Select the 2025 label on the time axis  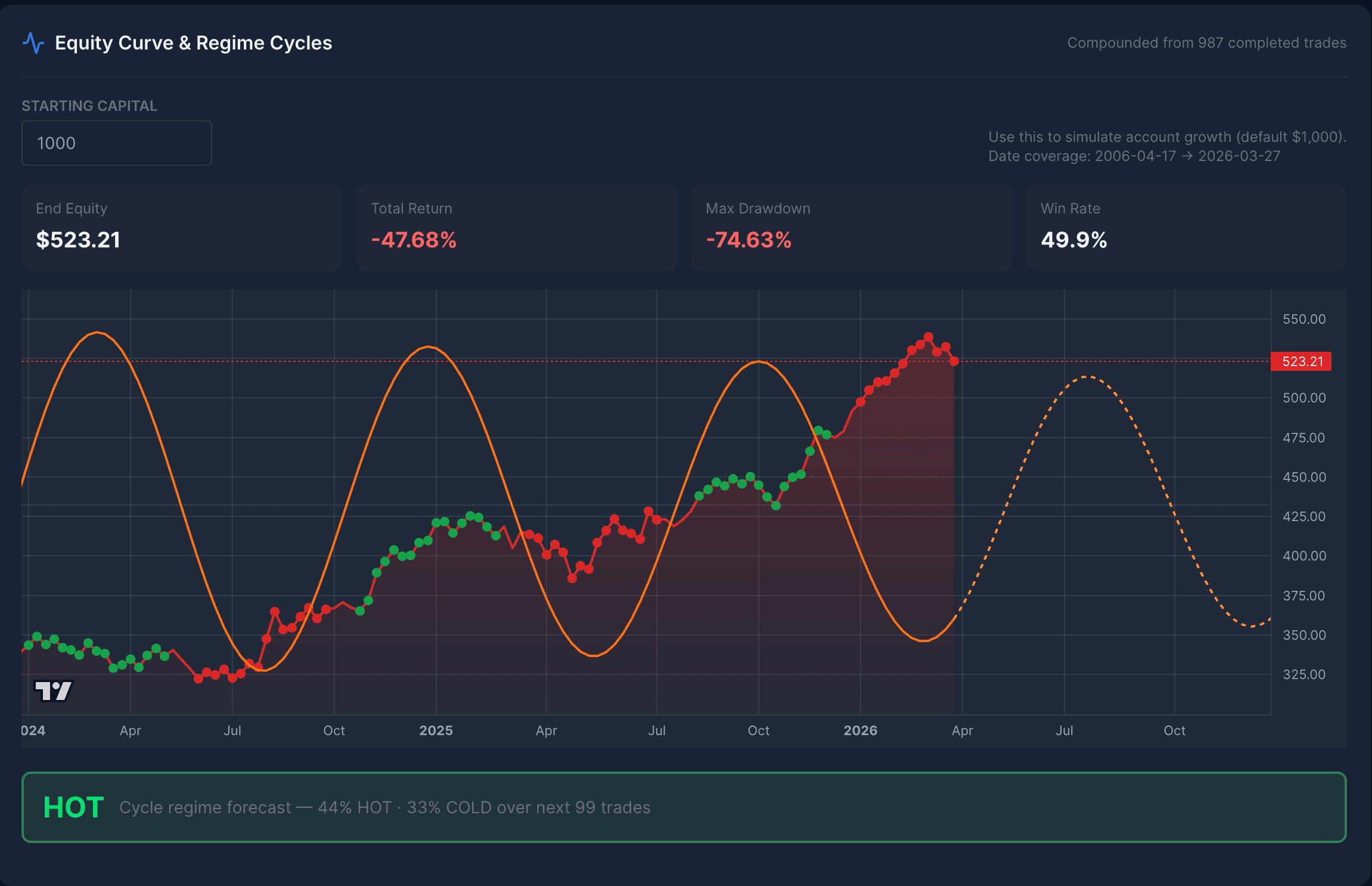(x=437, y=730)
